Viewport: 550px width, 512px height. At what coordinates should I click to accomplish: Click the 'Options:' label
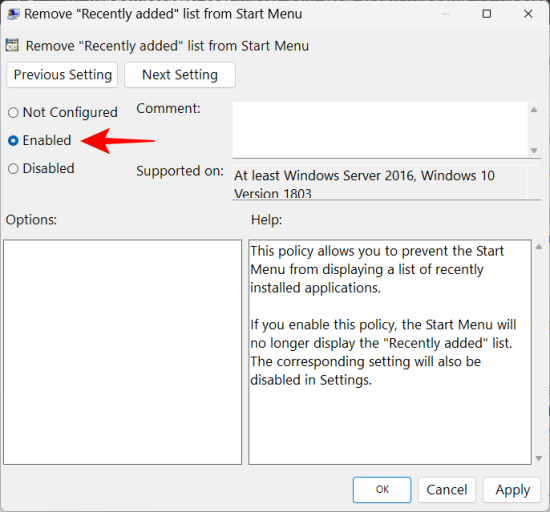31,220
